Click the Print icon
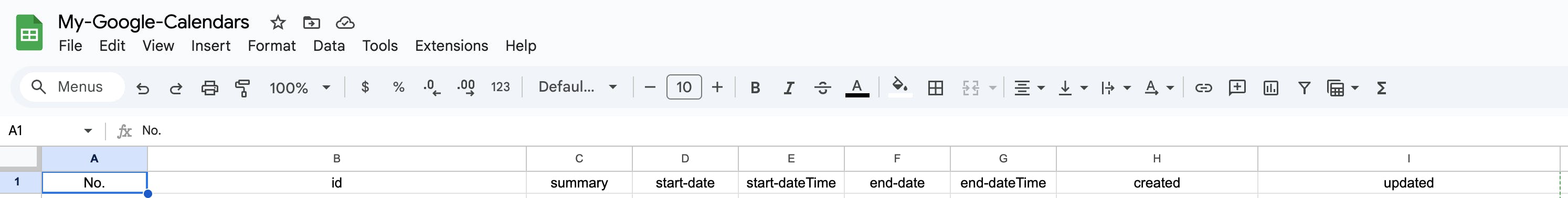 click(x=209, y=89)
